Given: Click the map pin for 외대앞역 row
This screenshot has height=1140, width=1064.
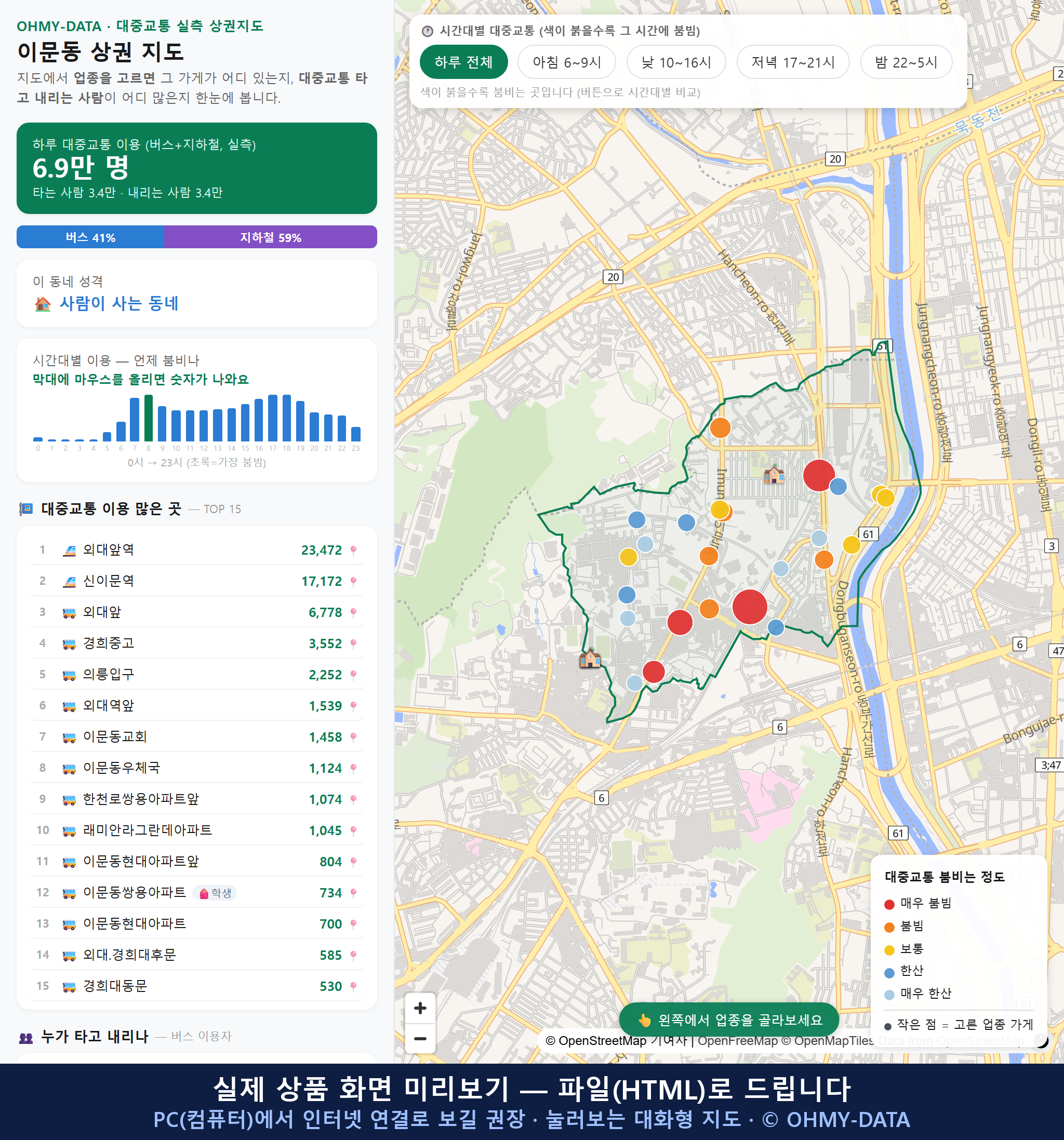Looking at the screenshot, I should 353,551.
